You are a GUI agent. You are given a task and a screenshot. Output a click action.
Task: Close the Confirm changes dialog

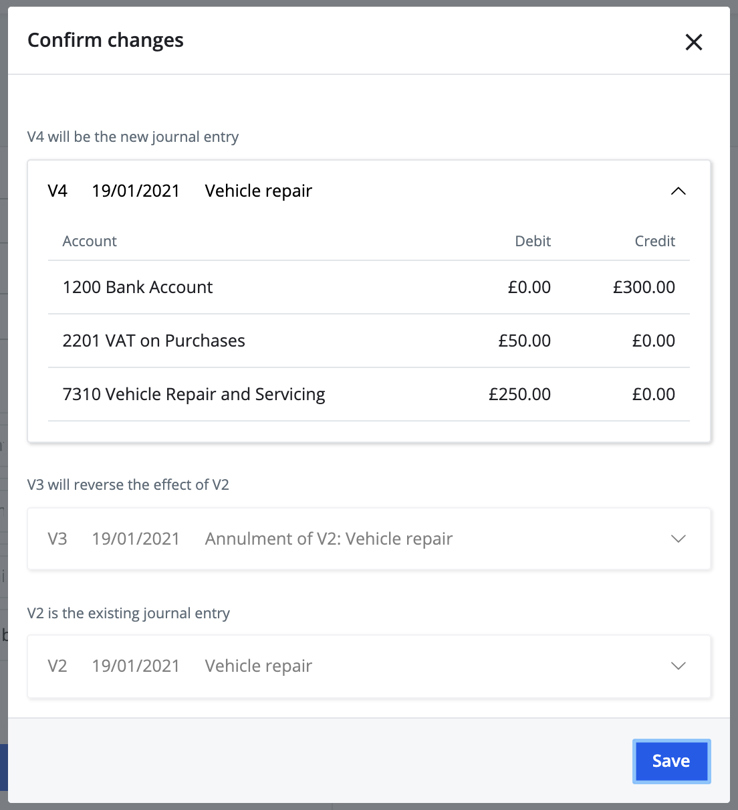point(693,42)
